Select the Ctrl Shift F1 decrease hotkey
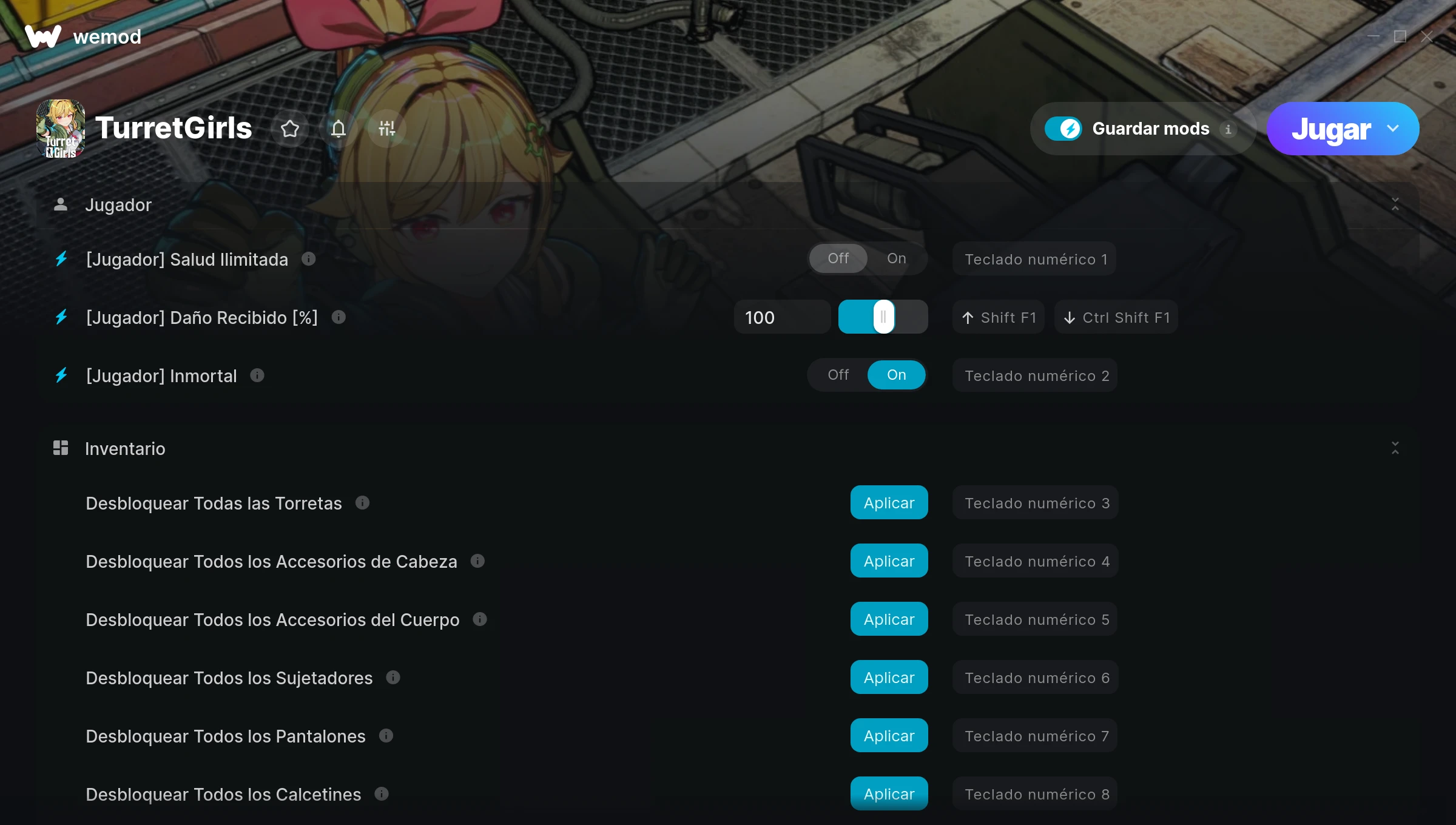 [1116, 317]
